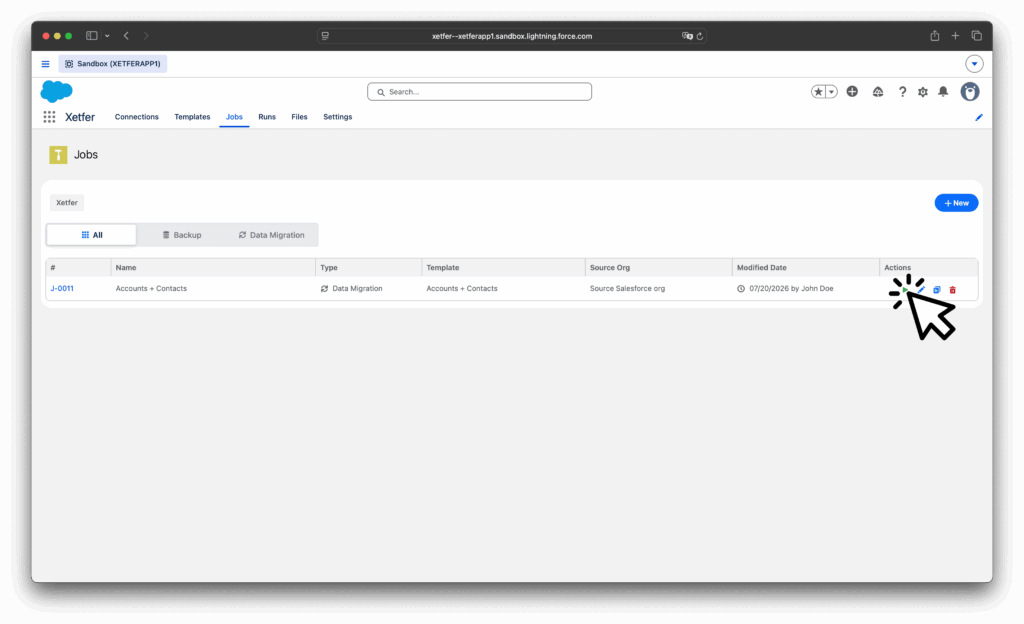Edit job J-0011 using pencil icon
1024x624 pixels.
tap(921, 289)
